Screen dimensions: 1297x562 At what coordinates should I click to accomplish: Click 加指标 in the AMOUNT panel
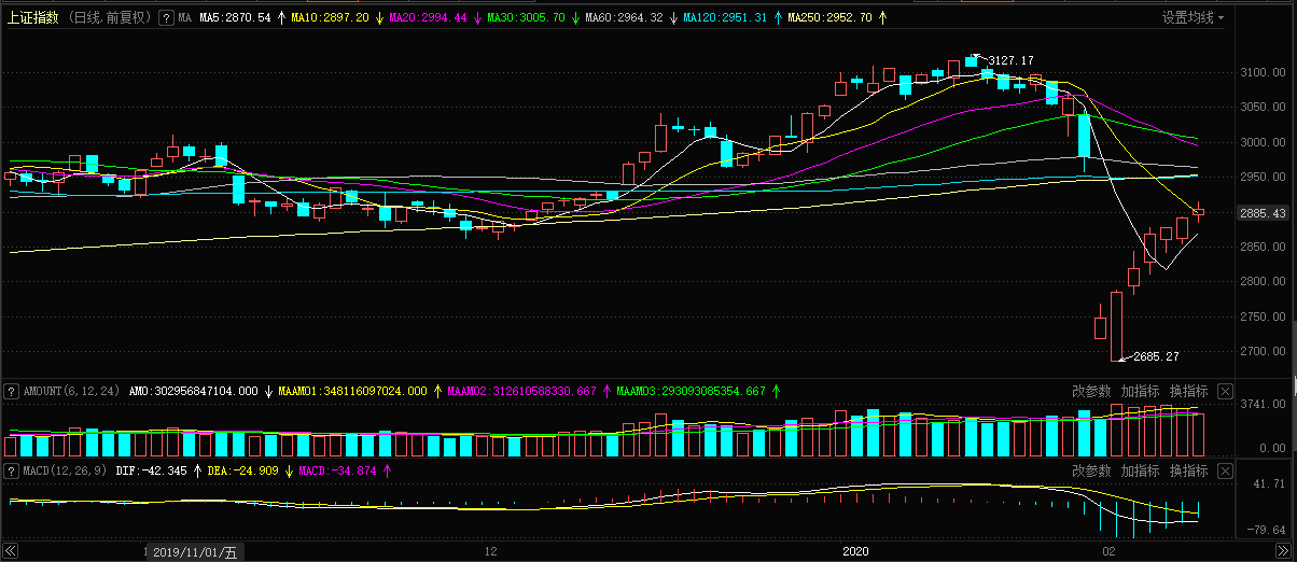point(1140,391)
